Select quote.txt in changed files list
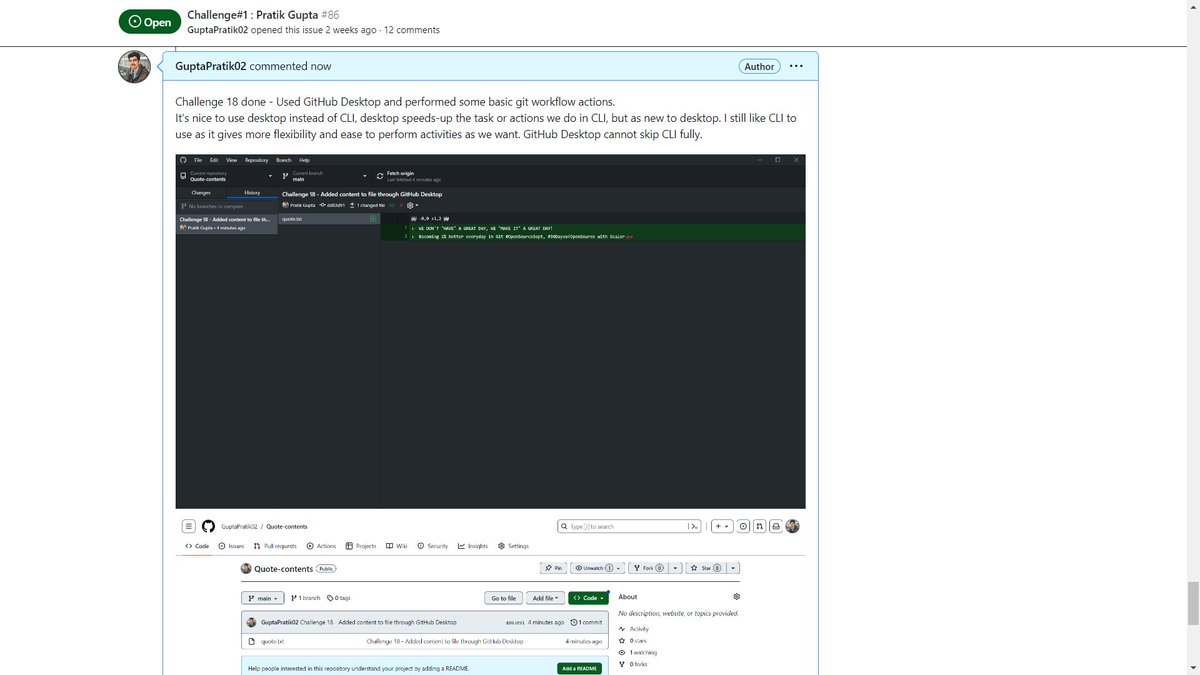Image resolution: width=1200 pixels, height=675 pixels. pos(328,218)
